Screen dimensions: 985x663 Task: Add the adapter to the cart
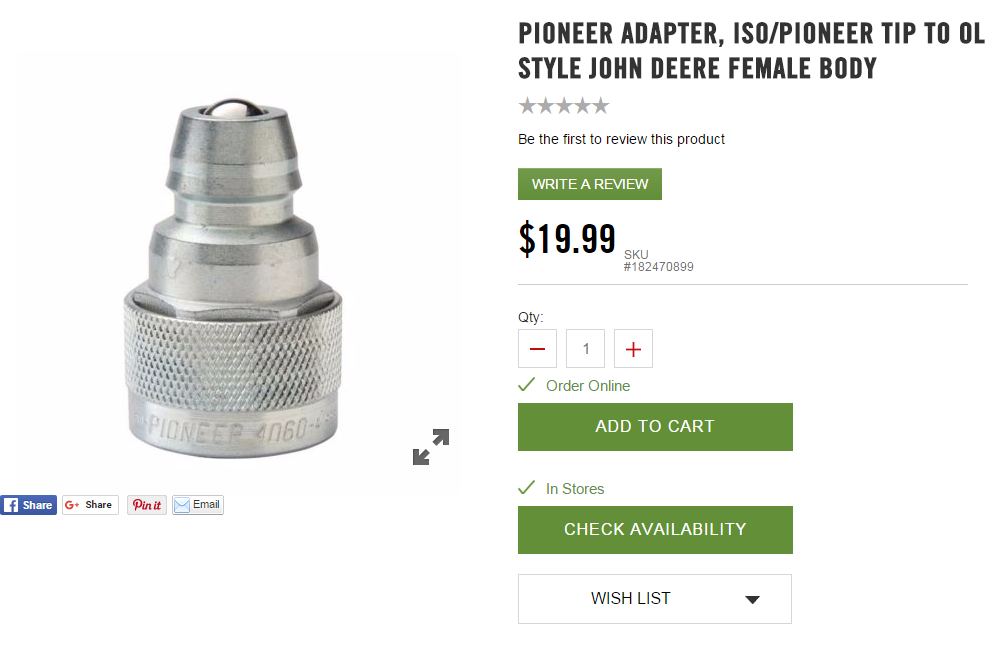pos(655,427)
